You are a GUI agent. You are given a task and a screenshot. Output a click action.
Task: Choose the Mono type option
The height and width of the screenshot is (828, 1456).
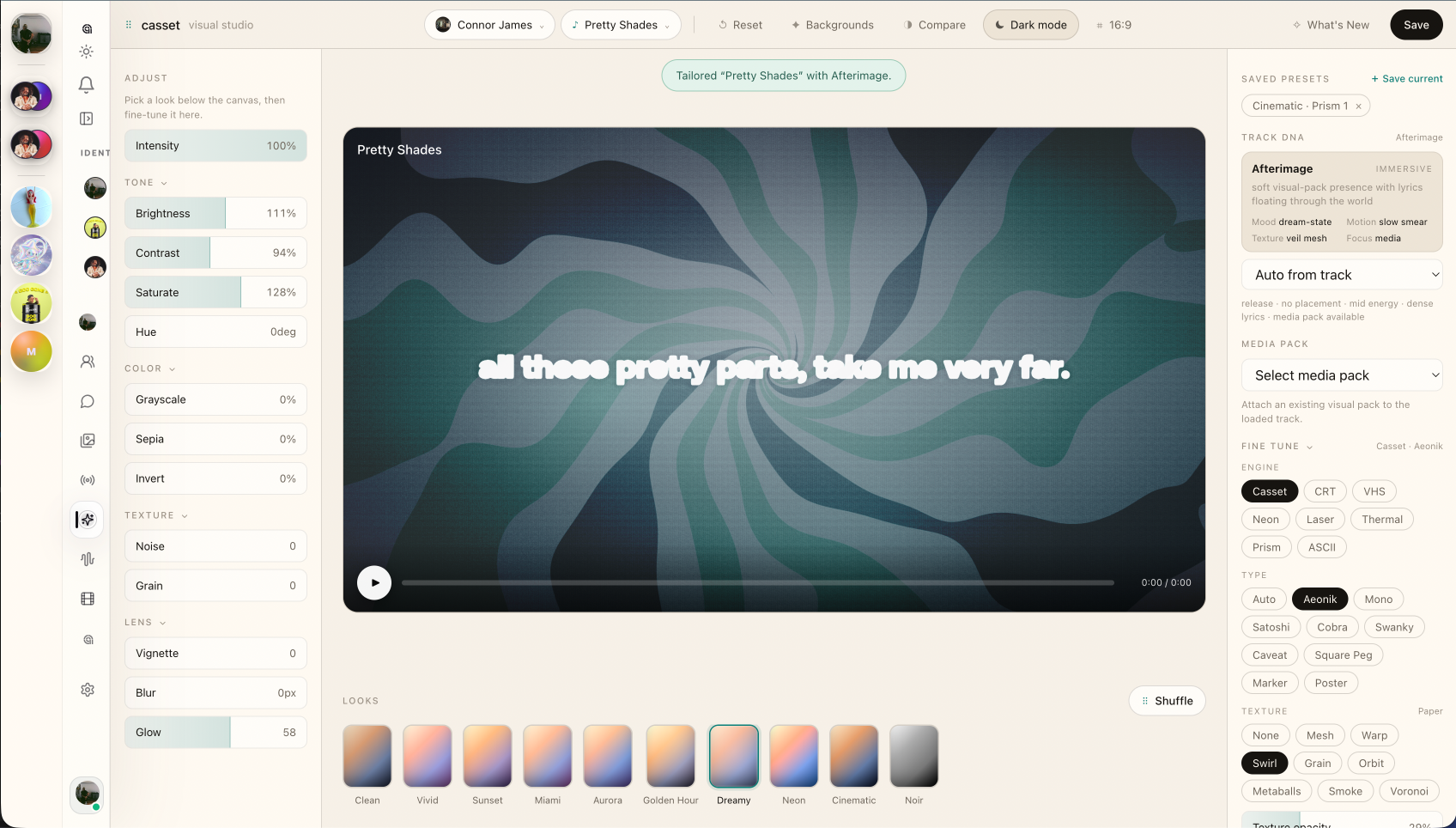click(1379, 600)
